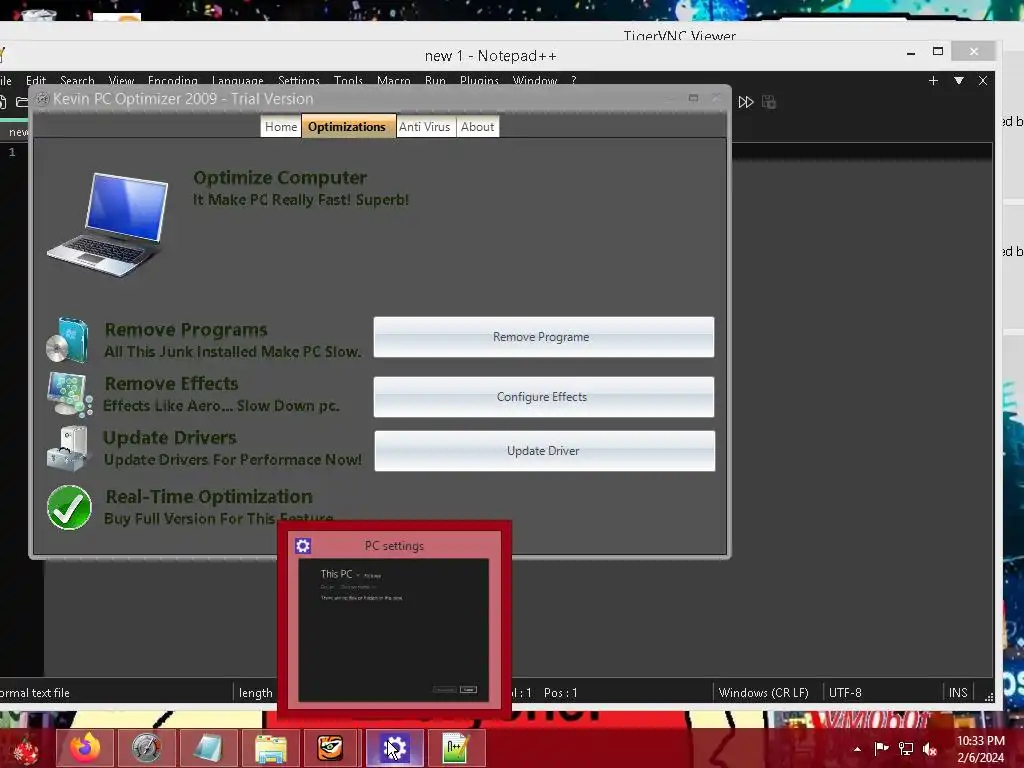Click the Update Driver button

click(545, 451)
